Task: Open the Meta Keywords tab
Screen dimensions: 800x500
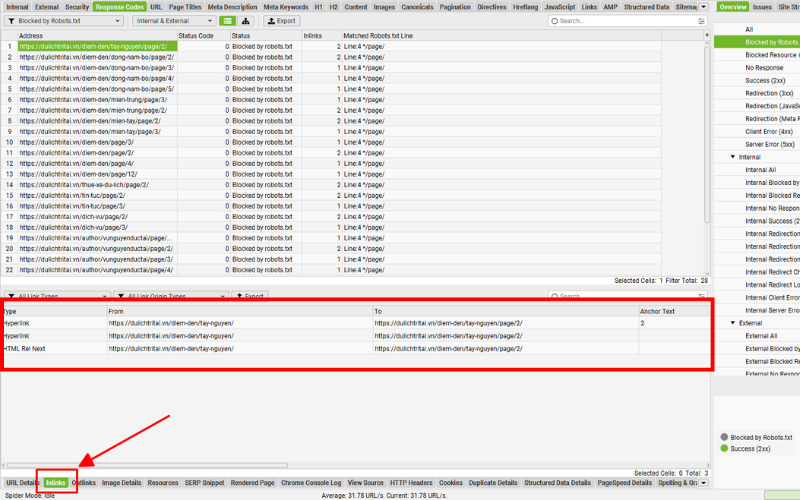Action: tap(286, 7)
